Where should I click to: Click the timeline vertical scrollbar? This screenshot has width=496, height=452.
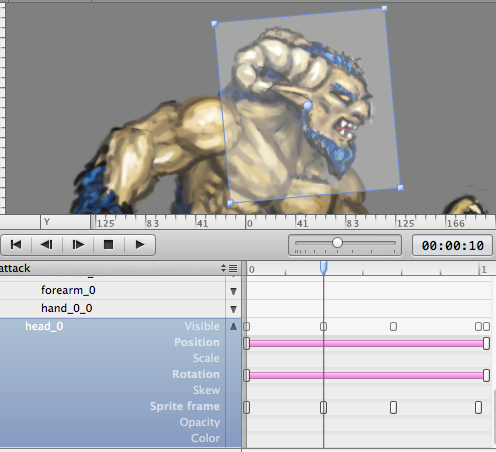[x=494, y=418]
